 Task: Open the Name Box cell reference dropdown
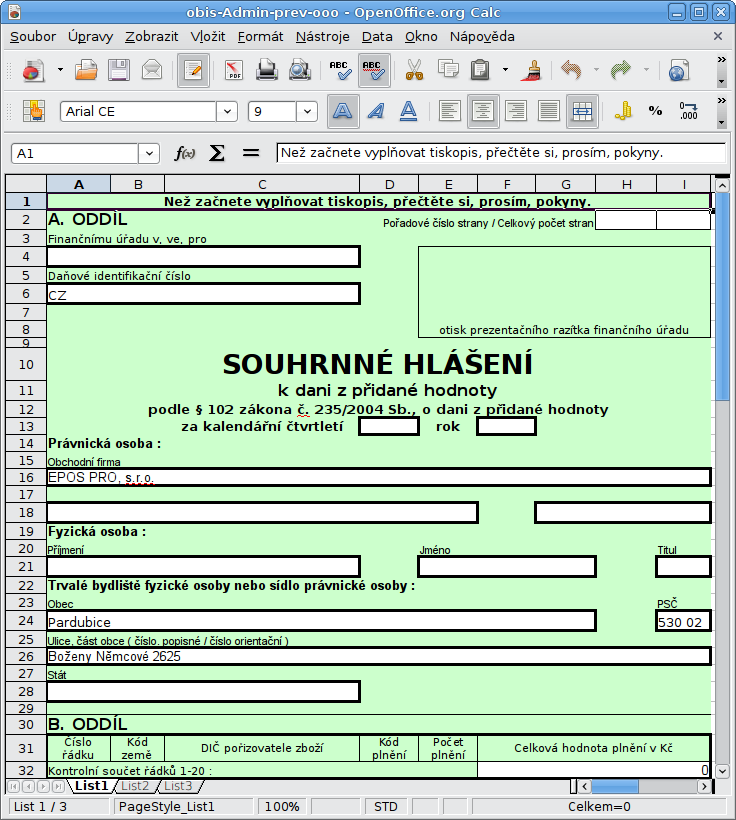click(x=149, y=153)
